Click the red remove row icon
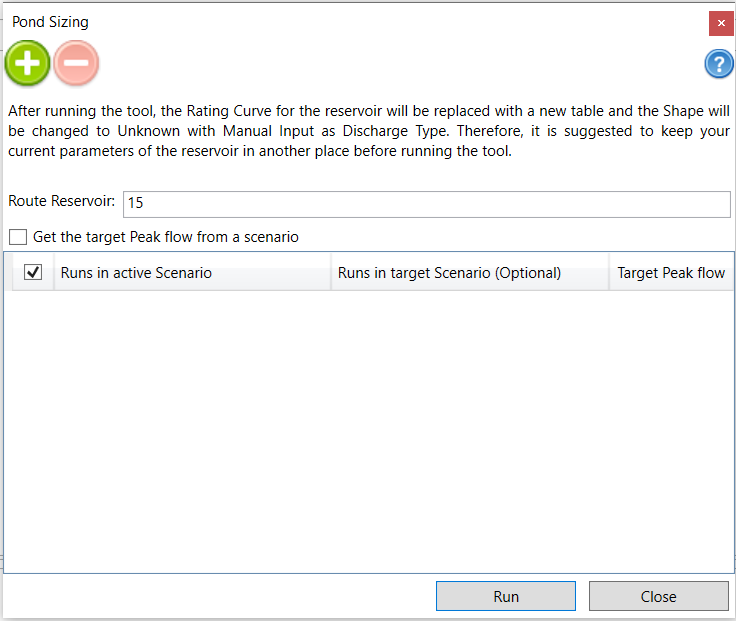Viewport: 736px width, 621px height. 76,63
